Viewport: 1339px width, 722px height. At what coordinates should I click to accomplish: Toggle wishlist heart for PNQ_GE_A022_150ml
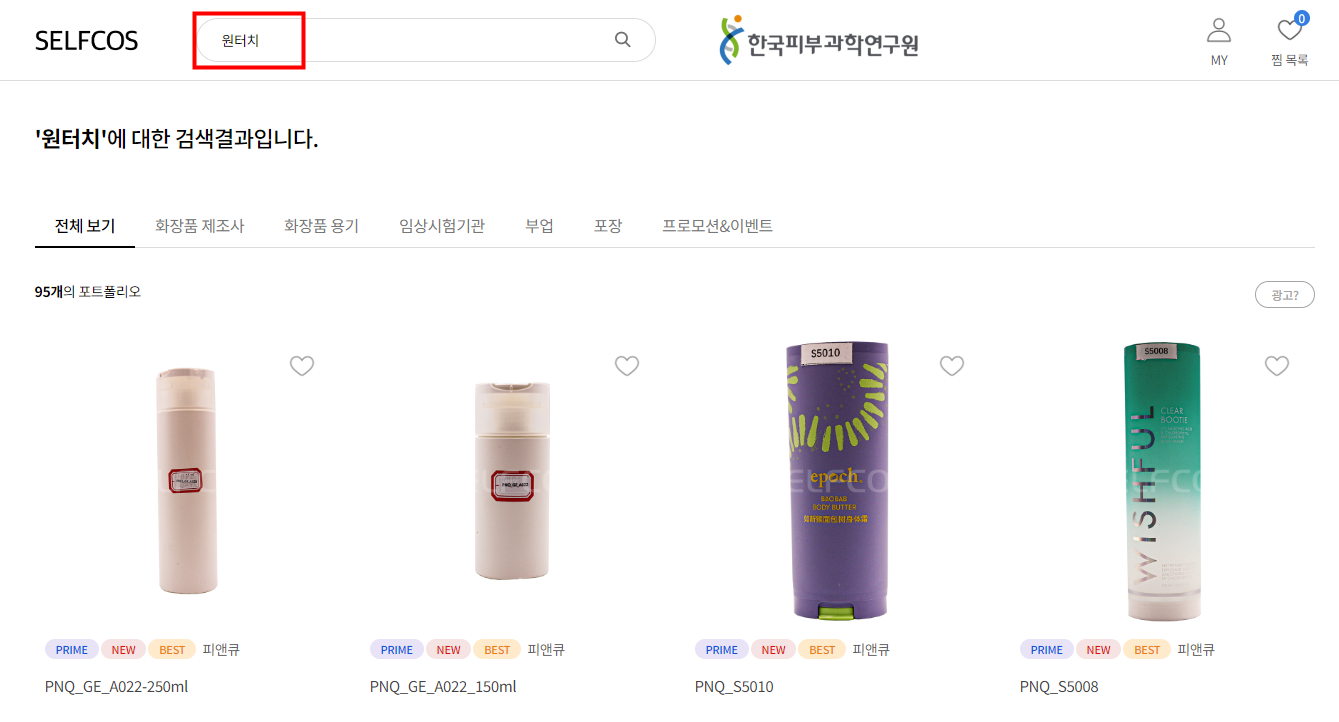click(627, 366)
